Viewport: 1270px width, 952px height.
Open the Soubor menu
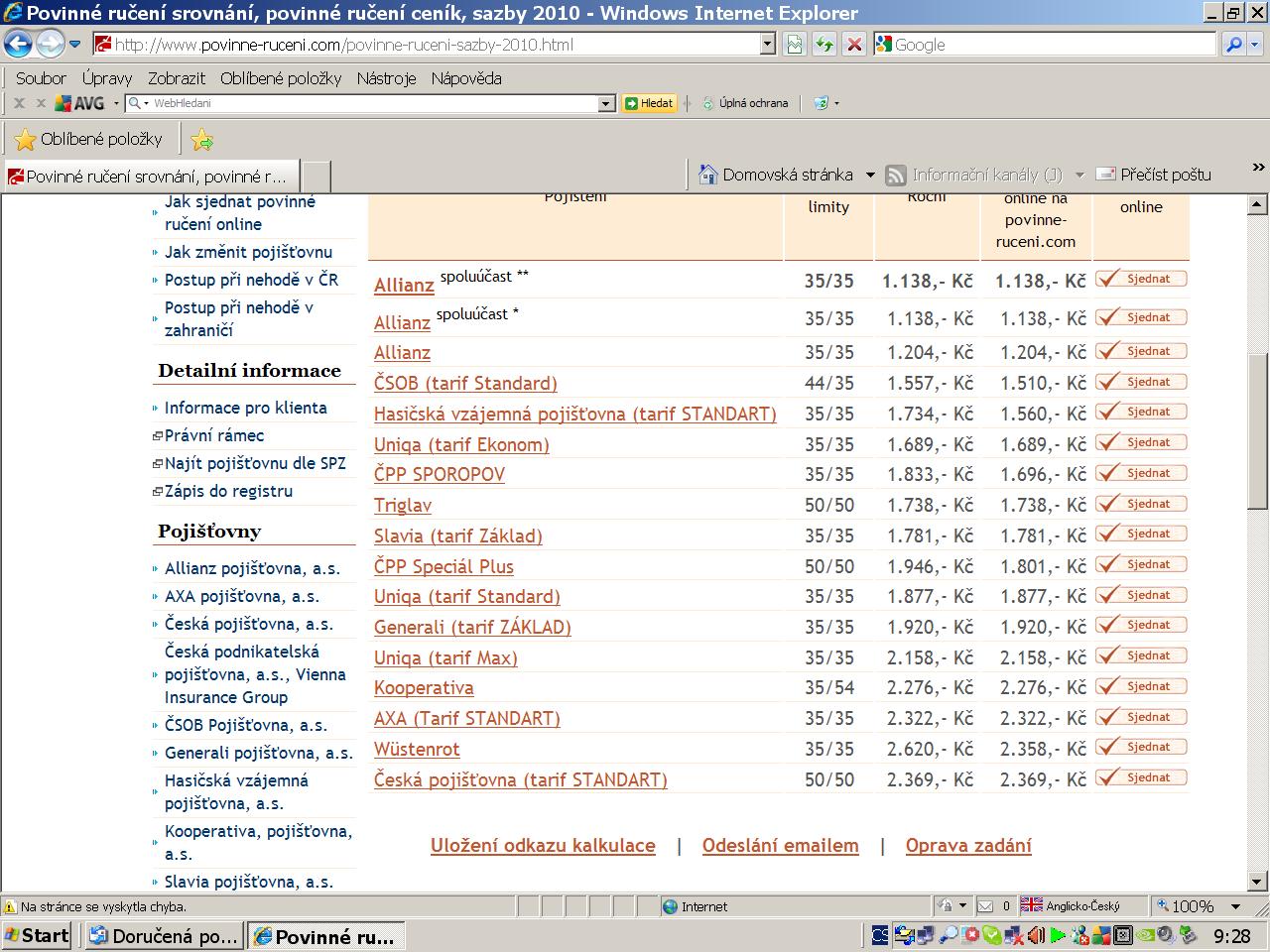(41, 78)
